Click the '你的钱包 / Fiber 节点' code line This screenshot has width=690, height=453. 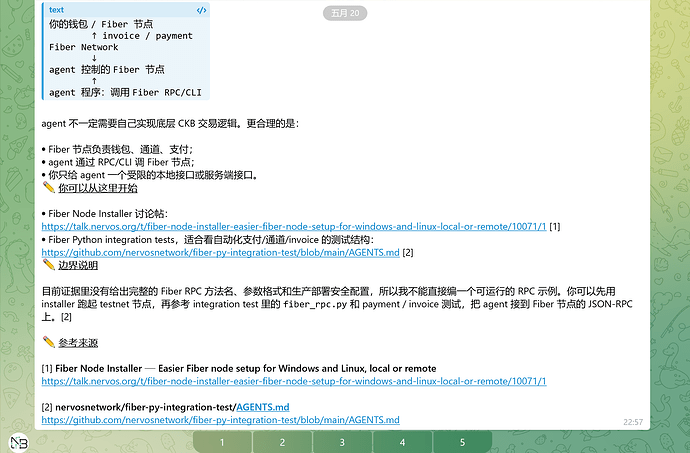pos(101,24)
